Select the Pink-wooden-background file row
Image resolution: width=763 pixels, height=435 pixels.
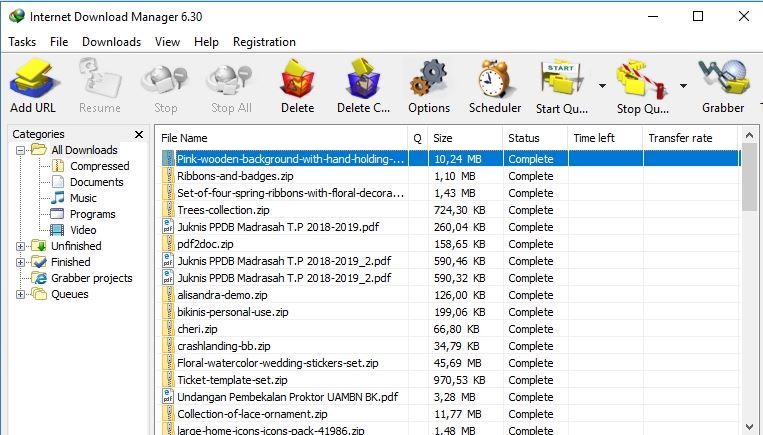[x=450, y=159]
